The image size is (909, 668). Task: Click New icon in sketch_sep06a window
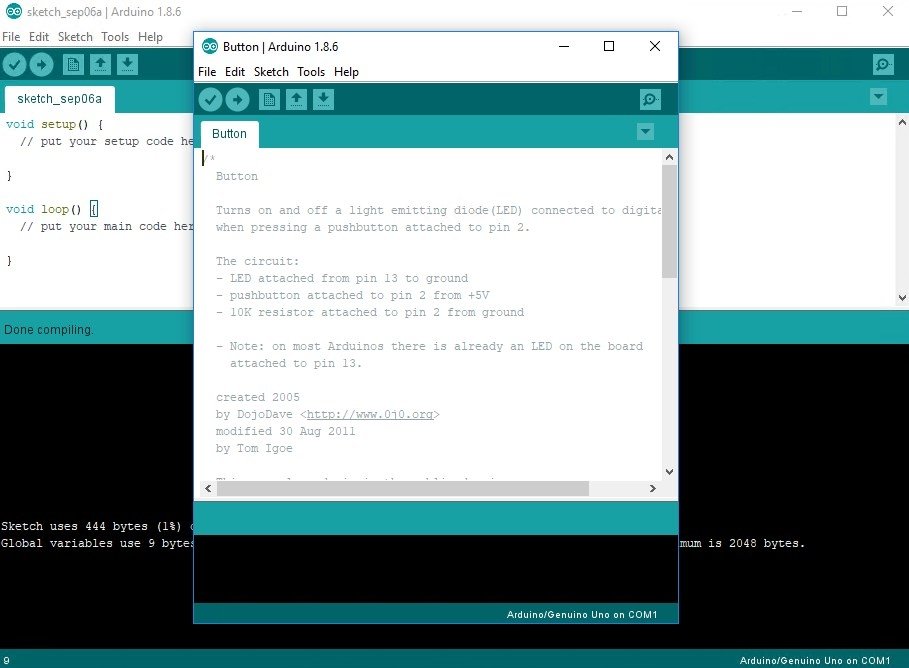pos(73,64)
